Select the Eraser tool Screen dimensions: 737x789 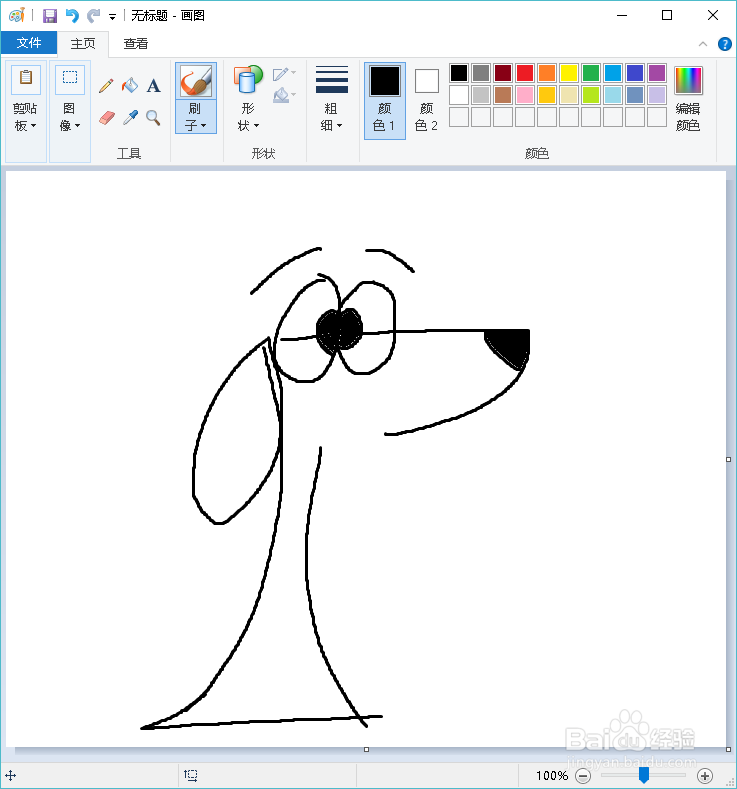(106, 118)
